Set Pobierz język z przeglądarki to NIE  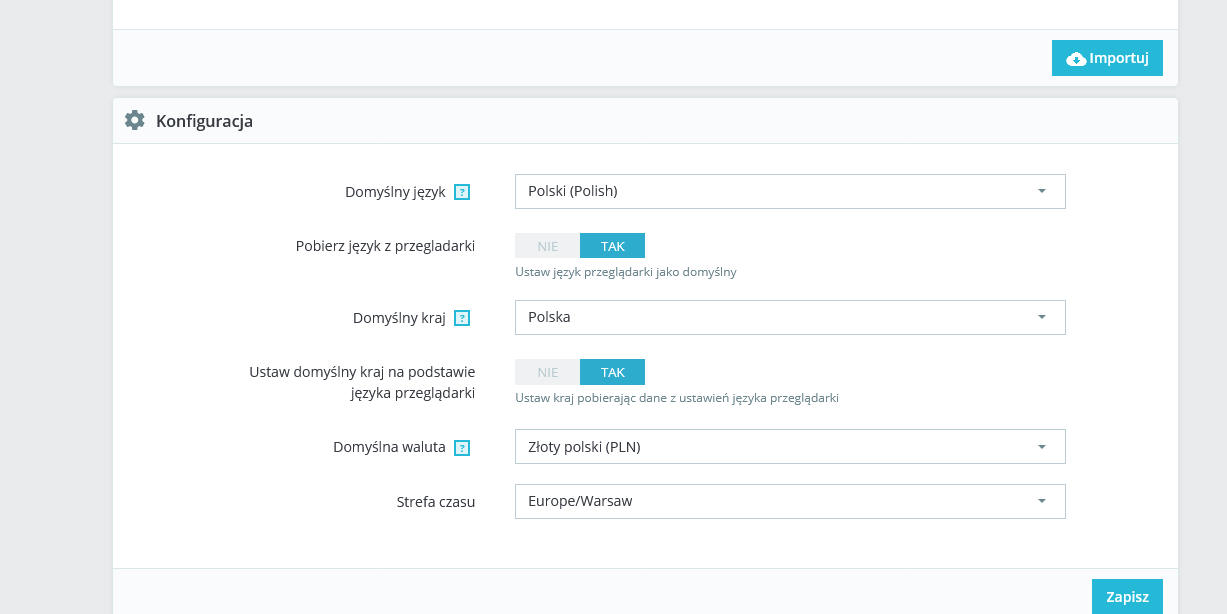[548, 246]
